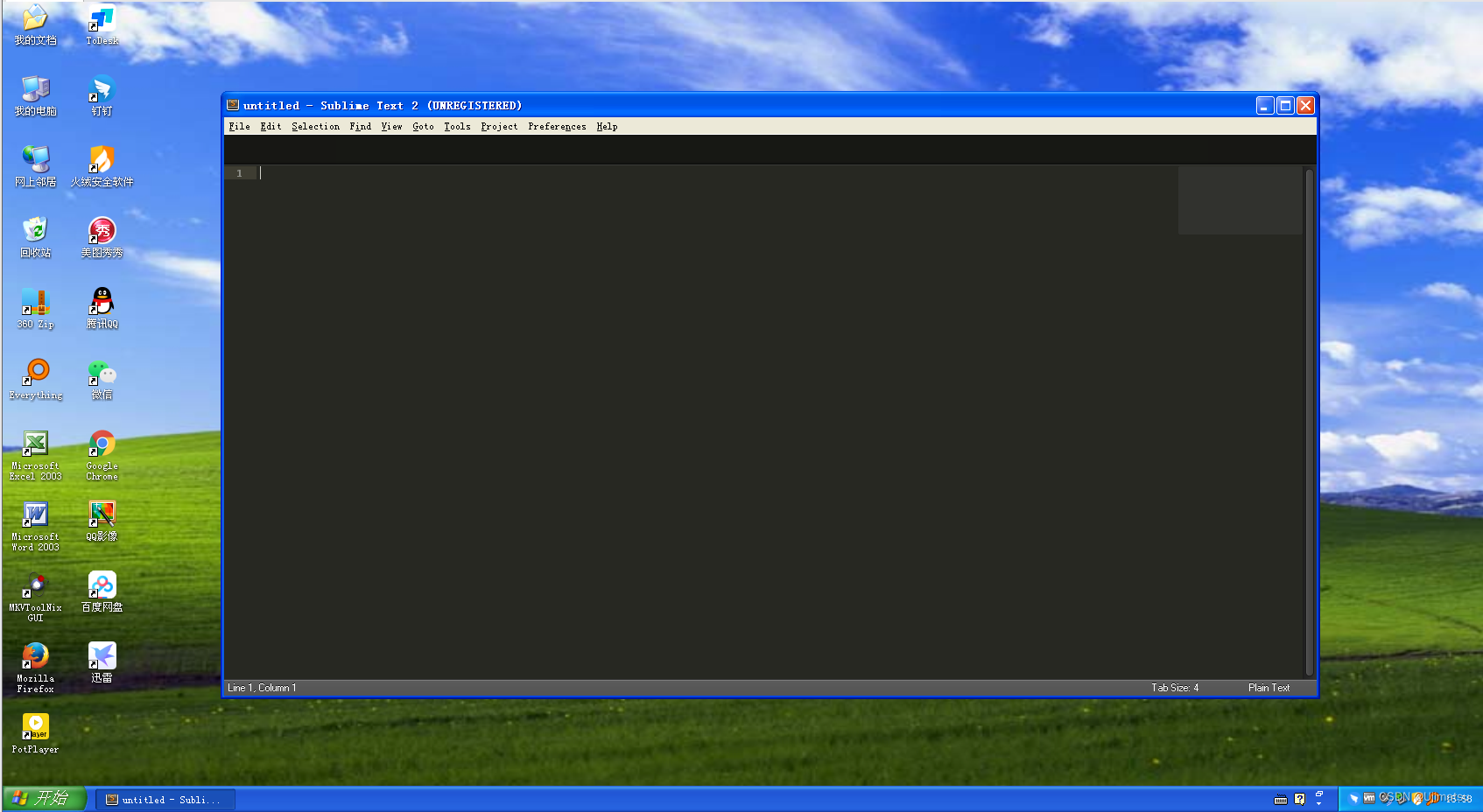
Task: Minimize the Sublime Text window
Action: point(1265,106)
